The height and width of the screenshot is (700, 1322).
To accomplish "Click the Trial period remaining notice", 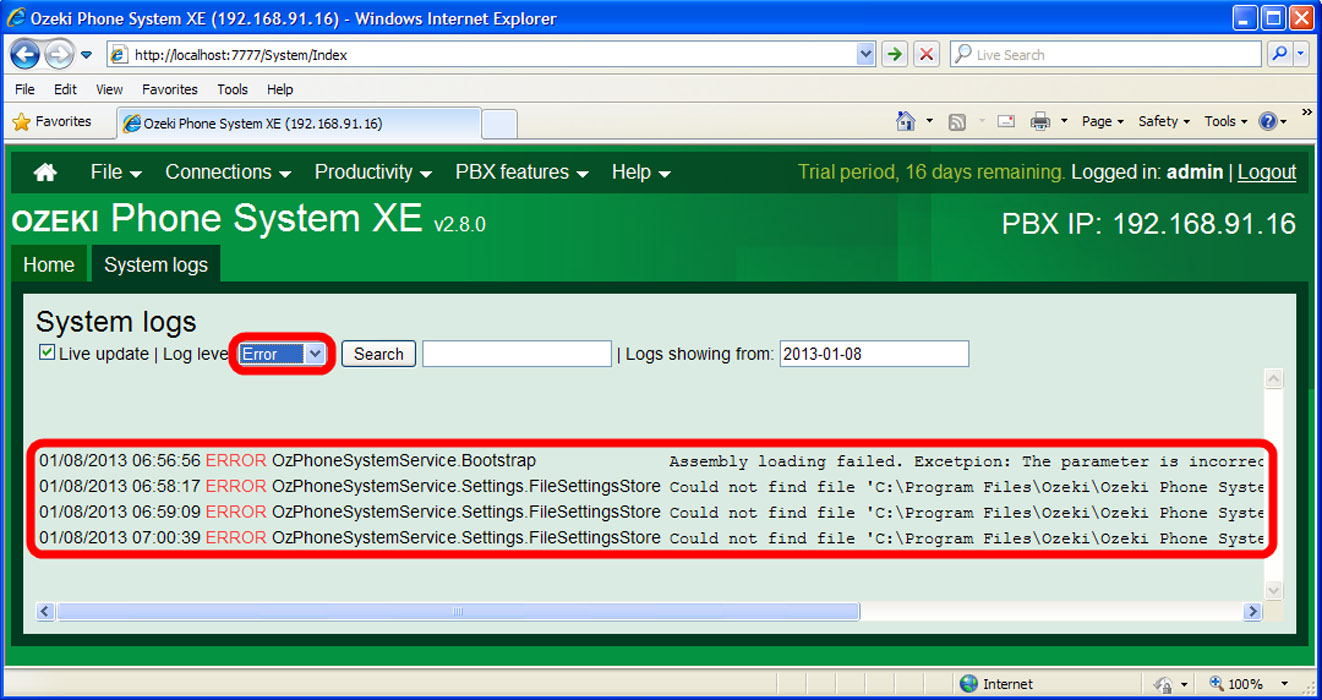I will pyautogui.click(x=931, y=172).
